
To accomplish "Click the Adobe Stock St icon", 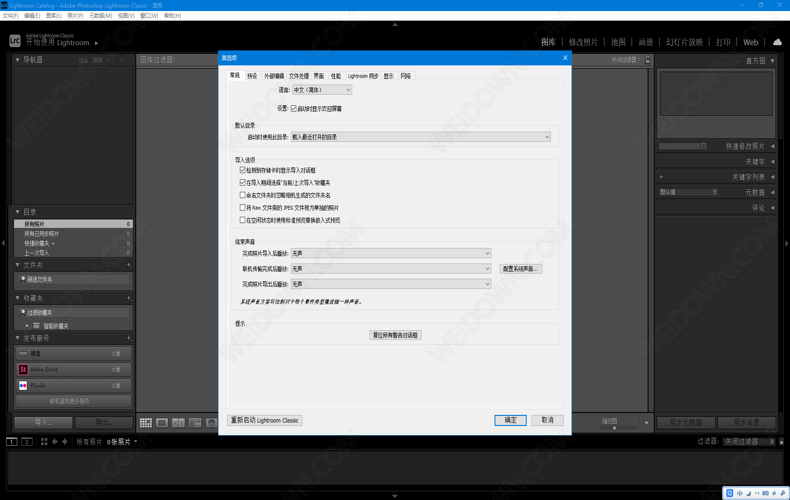I will (23, 369).
